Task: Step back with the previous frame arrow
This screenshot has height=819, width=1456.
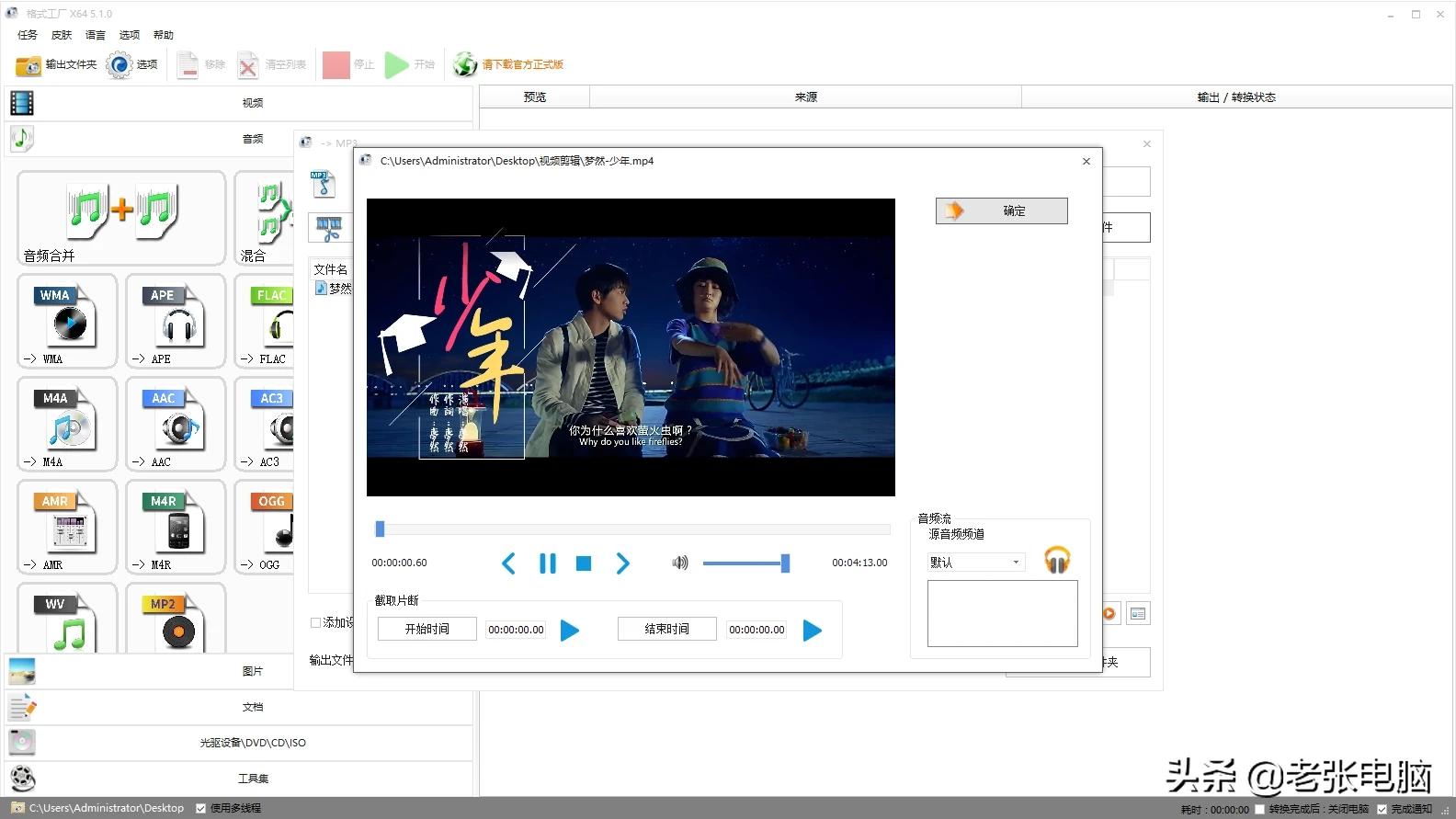Action: 508,563
